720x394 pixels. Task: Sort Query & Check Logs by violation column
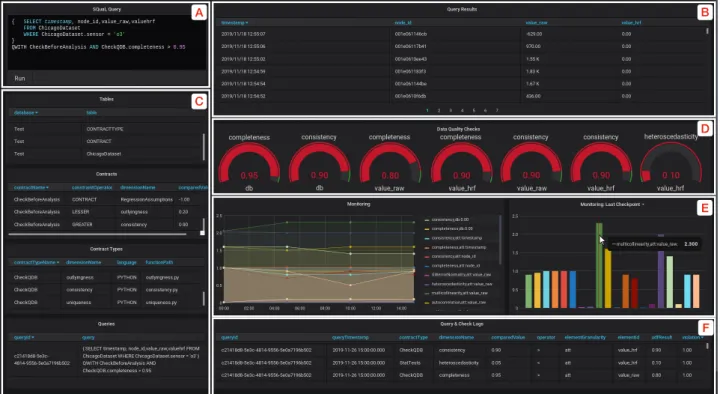(x=692, y=337)
